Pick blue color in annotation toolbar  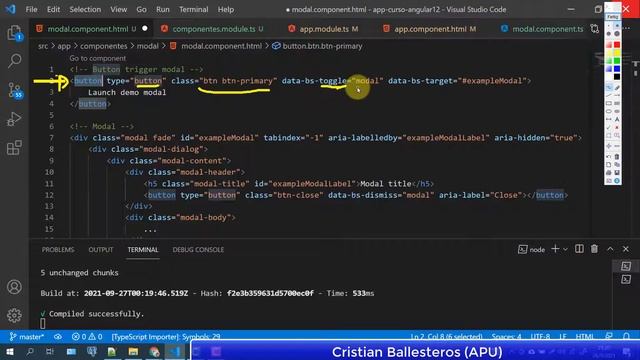pos(617,69)
